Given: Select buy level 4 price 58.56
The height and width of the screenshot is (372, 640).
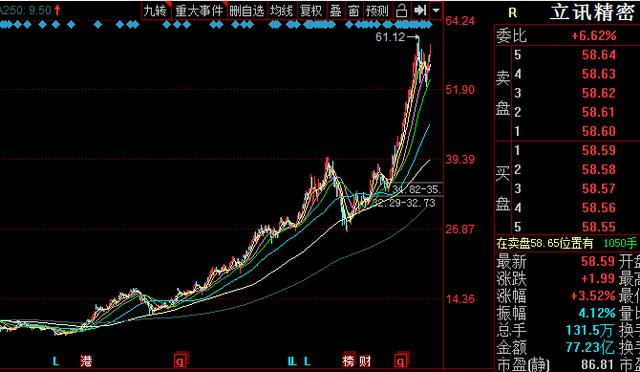Looking at the screenshot, I should pyautogui.click(x=599, y=207).
